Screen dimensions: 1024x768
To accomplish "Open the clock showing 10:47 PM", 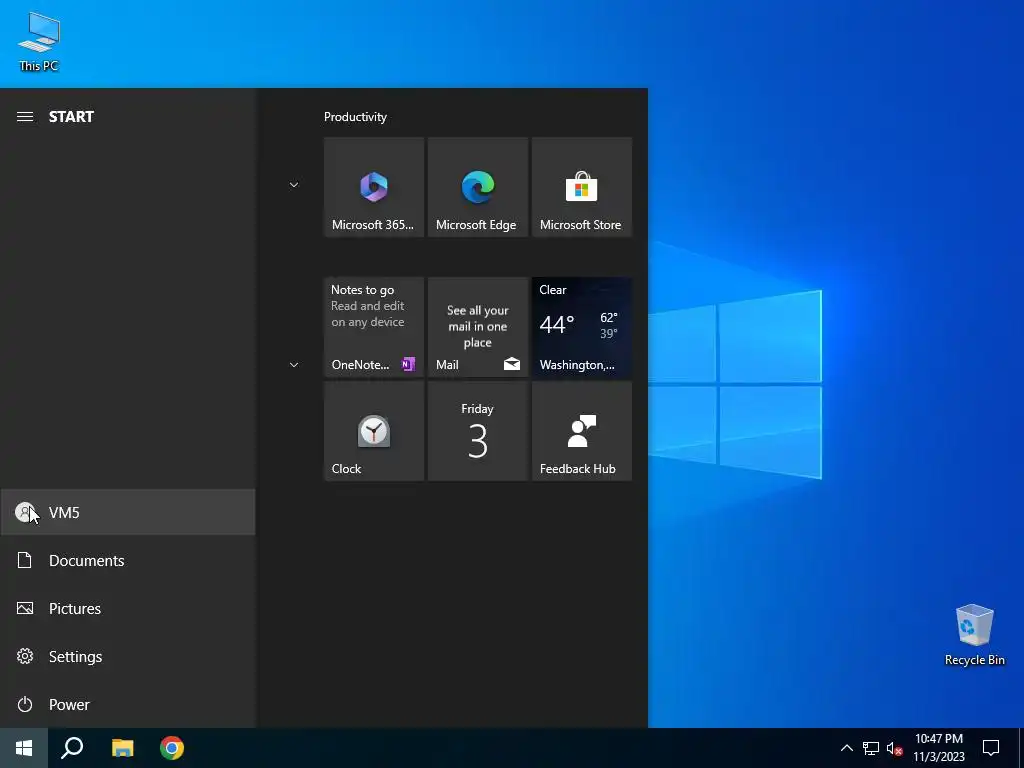I will 938,748.
